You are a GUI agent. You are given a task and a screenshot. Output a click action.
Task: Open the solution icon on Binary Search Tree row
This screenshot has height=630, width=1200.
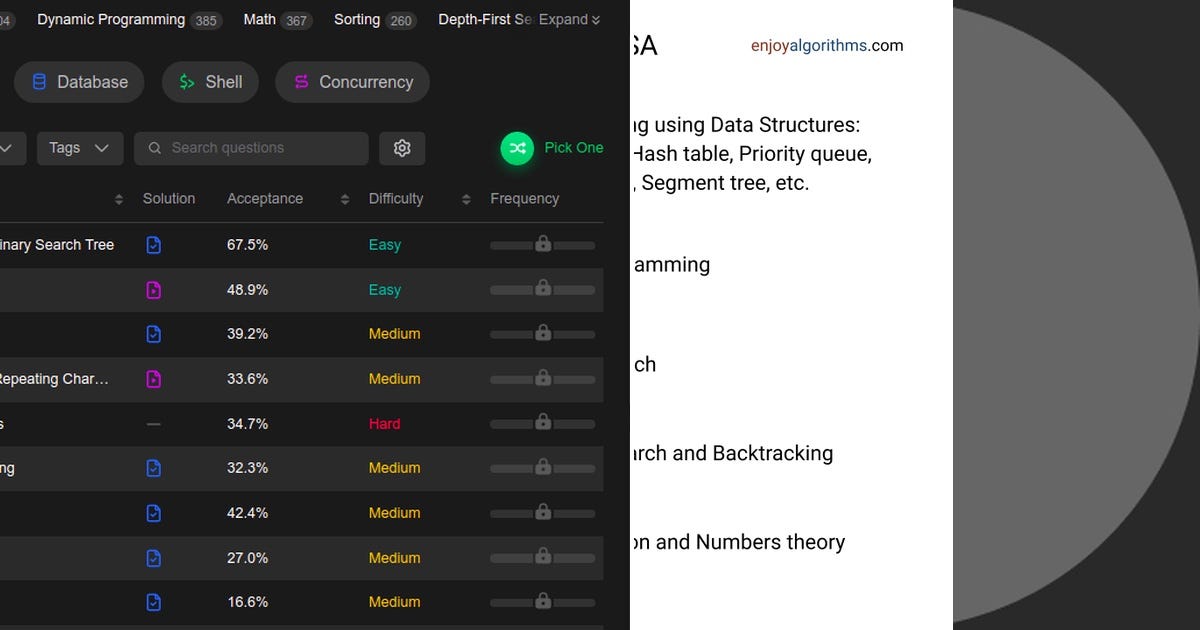click(x=153, y=244)
